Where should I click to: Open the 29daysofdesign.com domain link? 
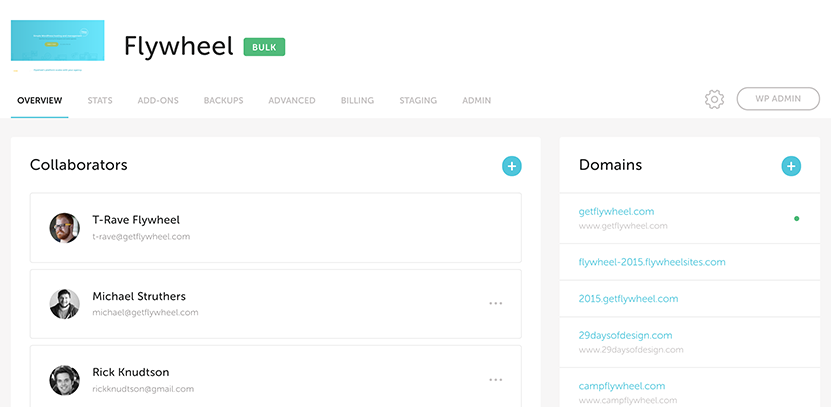625,335
